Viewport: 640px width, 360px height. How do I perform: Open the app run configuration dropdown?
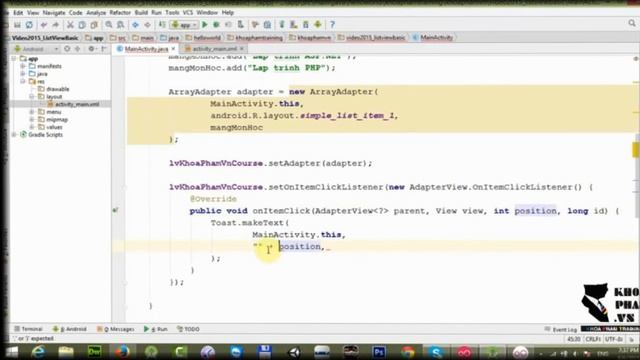click(184, 25)
